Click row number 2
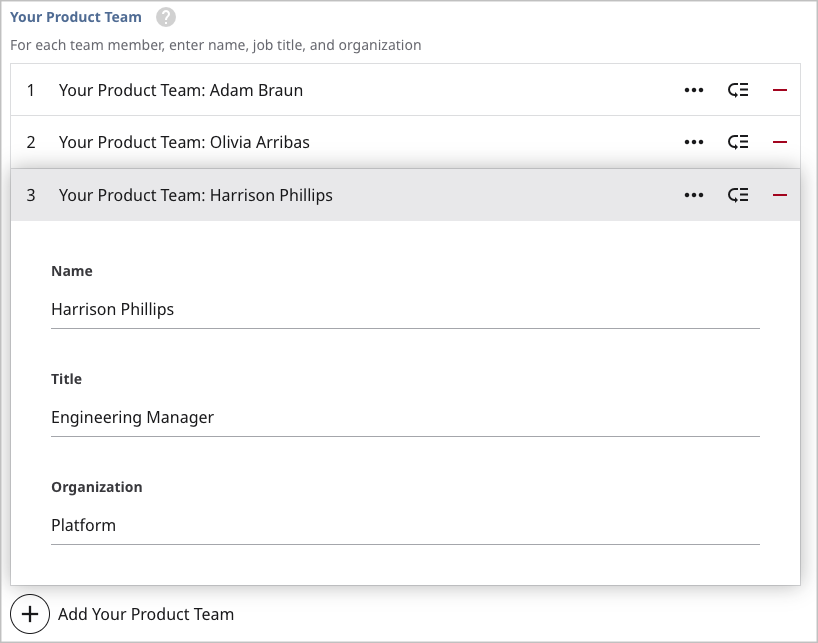The height and width of the screenshot is (643, 818). (x=31, y=142)
